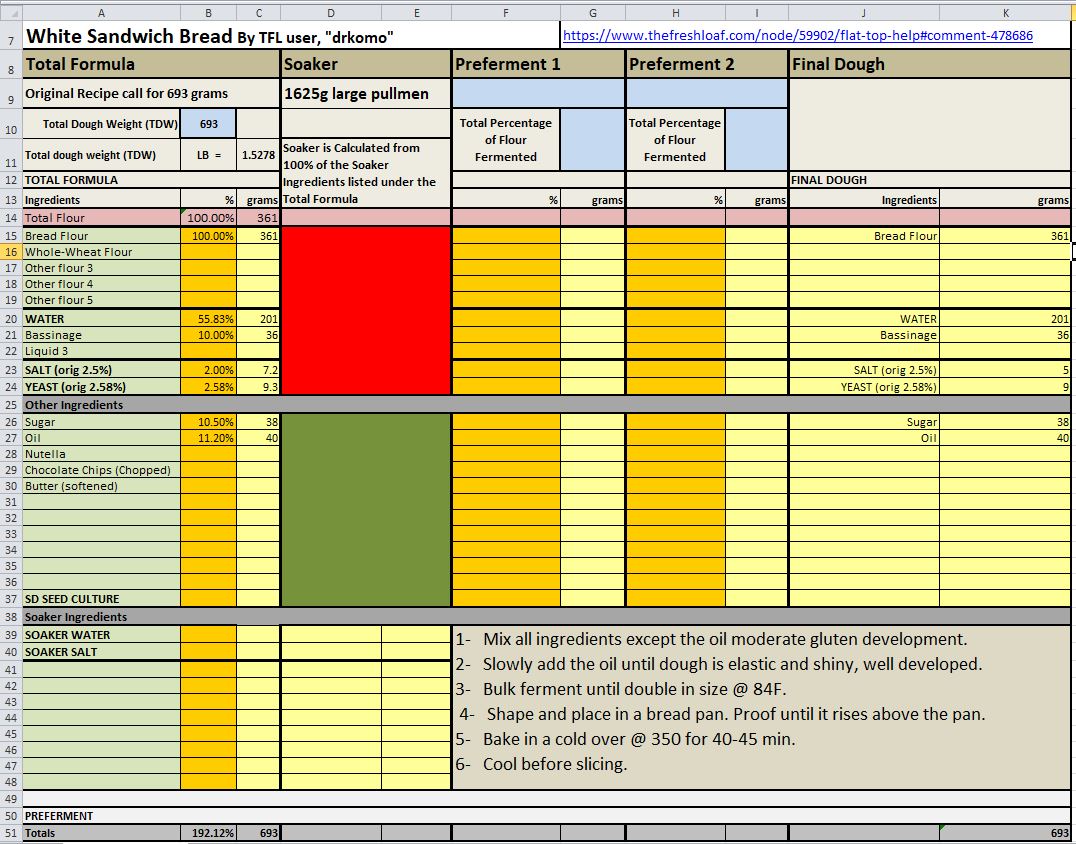Click the YEAST 2.58% percentage cell
Screen dimensions: 1076x844
click(x=209, y=386)
